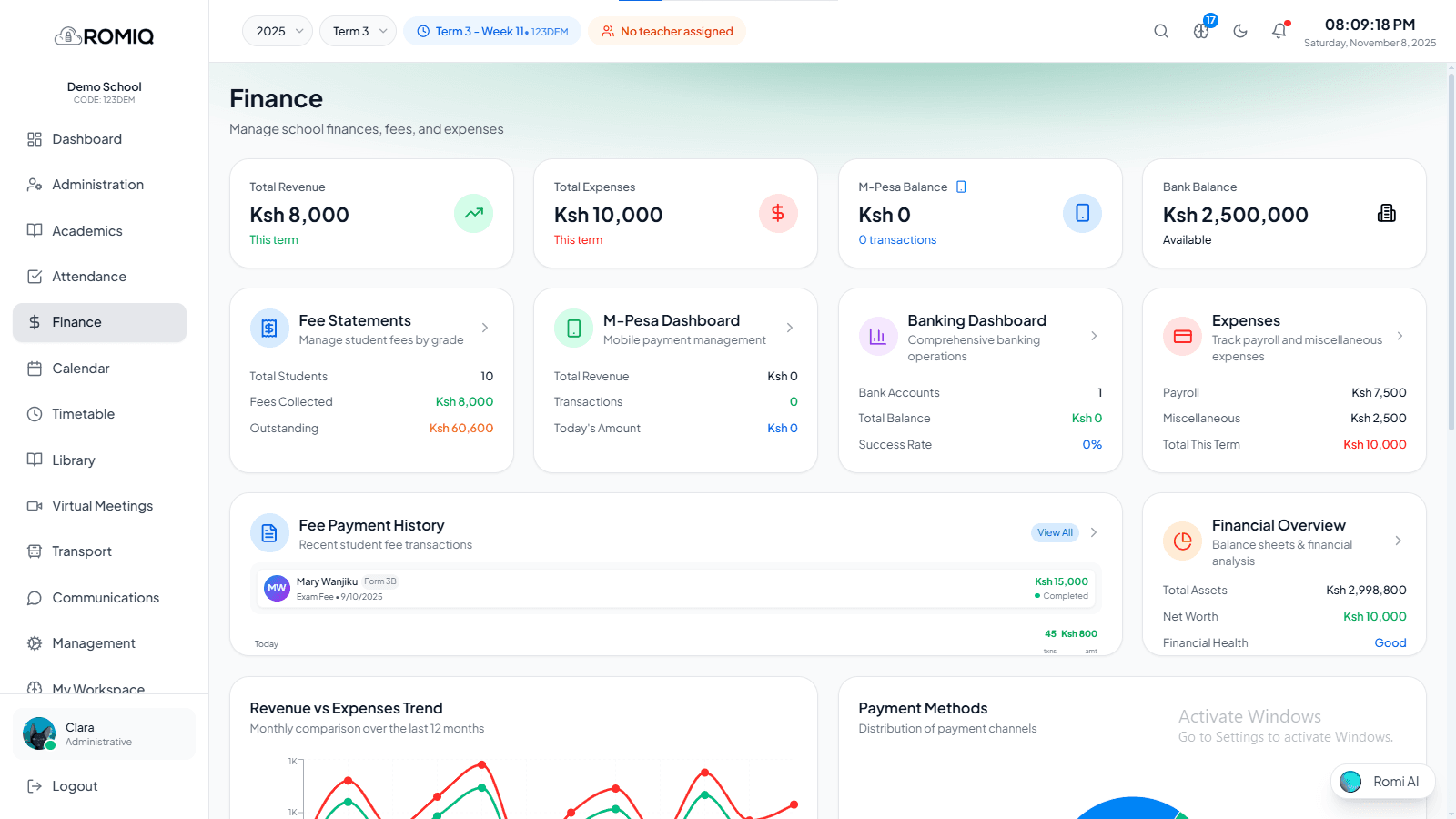The width and height of the screenshot is (1456, 819).
Task: Expand the Fee Payment History chevron arrow
Action: (1094, 532)
